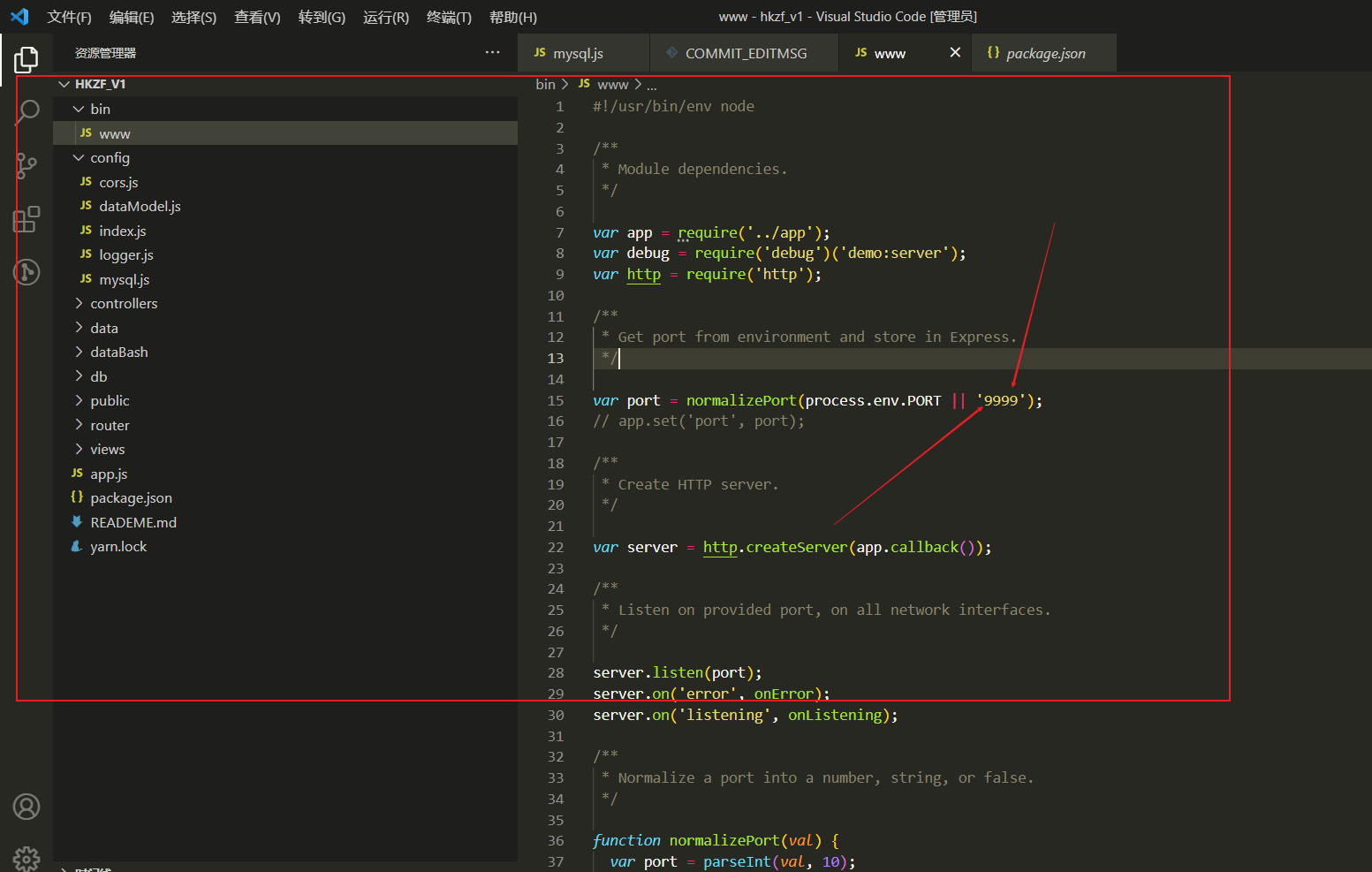Open mysql.js in the file tree

[285, 279]
